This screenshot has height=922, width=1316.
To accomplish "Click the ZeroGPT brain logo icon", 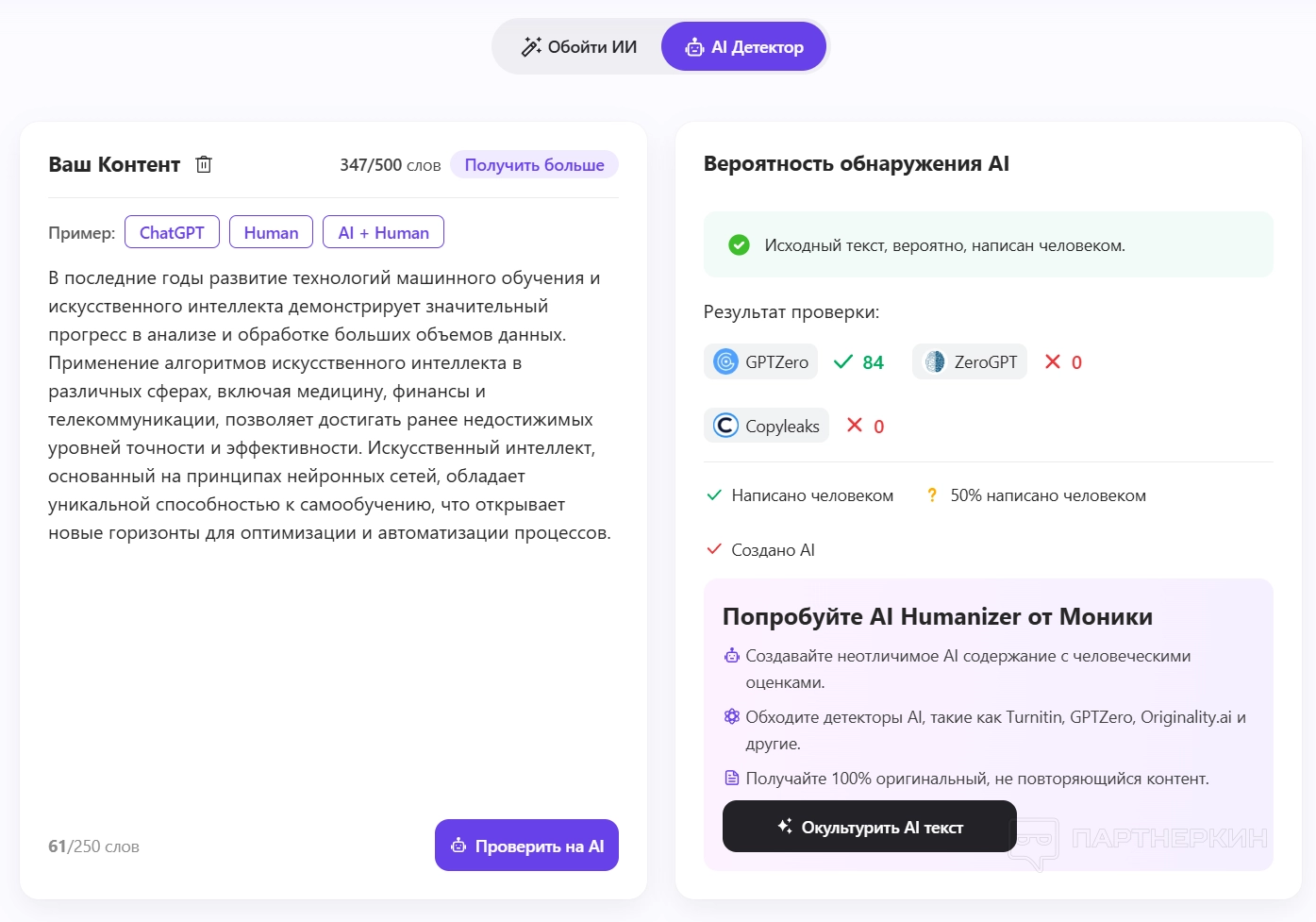I will click(934, 361).
